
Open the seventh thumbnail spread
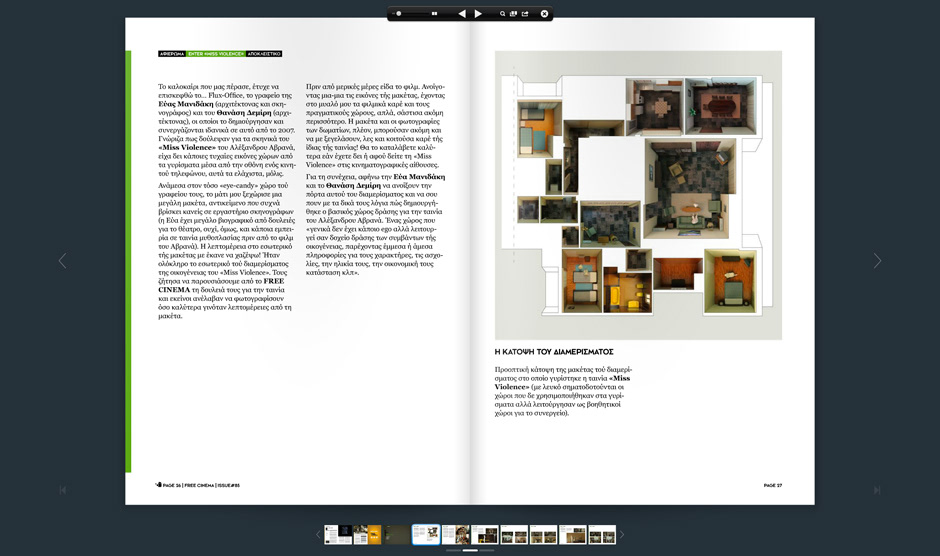(x=514, y=534)
